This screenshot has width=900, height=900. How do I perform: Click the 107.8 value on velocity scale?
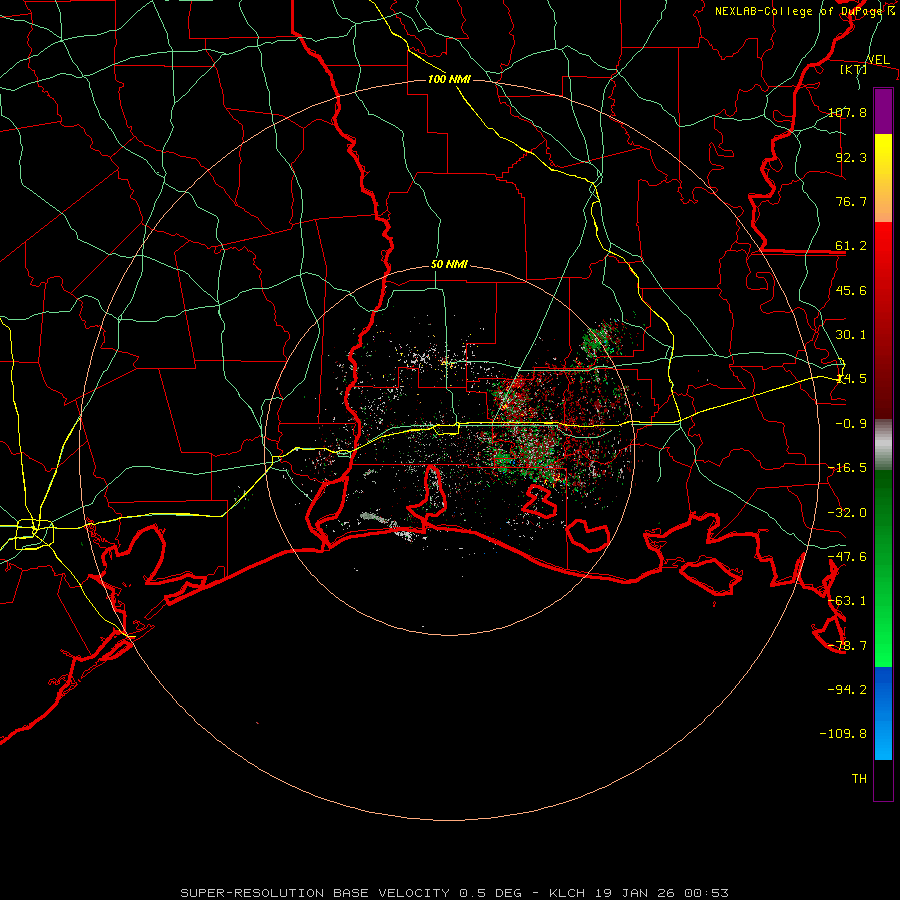[847, 112]
